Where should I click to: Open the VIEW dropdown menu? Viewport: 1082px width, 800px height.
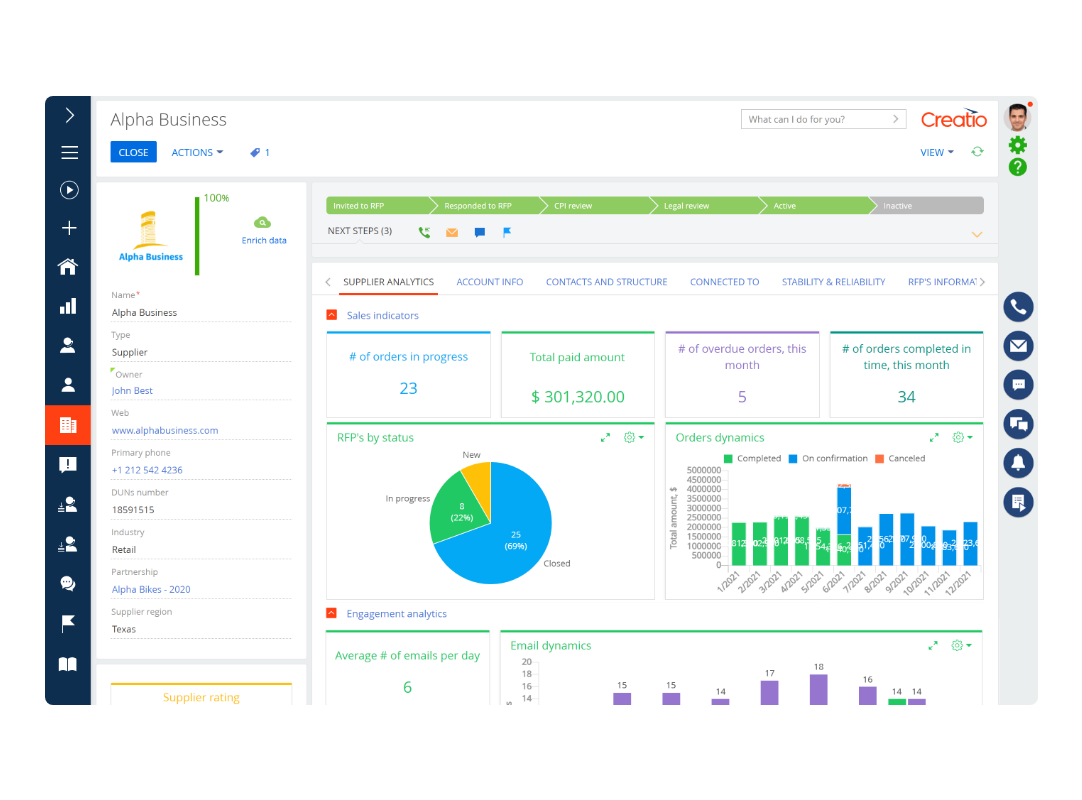tap(937, 153)
